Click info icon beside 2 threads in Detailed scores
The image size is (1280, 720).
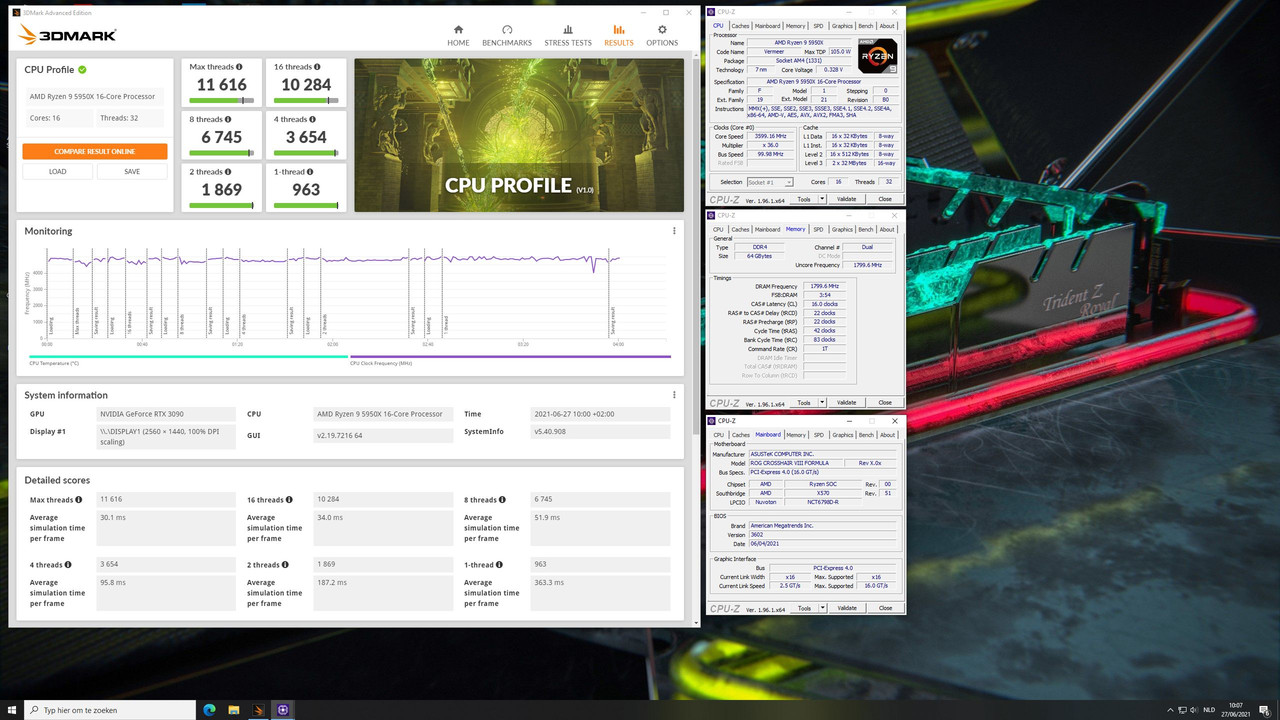tap(285, 565)
